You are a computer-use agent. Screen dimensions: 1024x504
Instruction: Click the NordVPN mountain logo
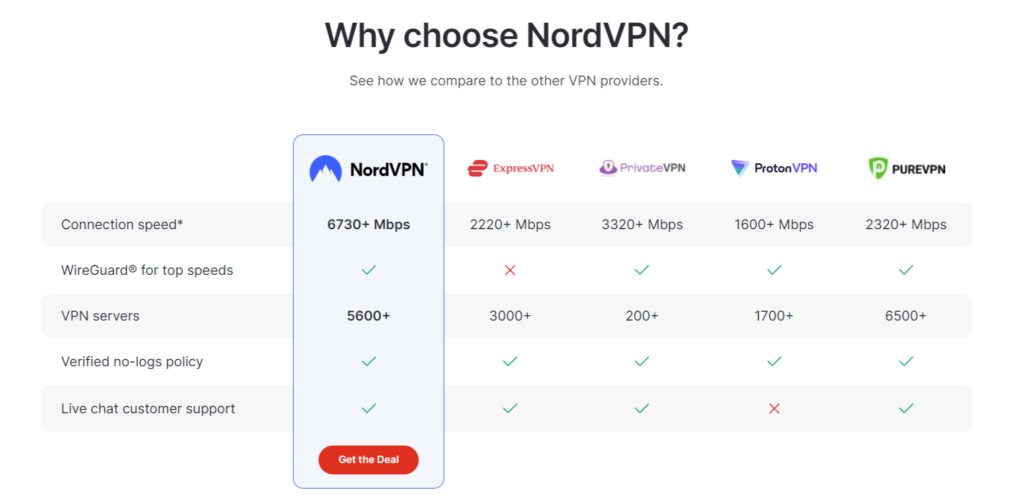pos(325,169)
